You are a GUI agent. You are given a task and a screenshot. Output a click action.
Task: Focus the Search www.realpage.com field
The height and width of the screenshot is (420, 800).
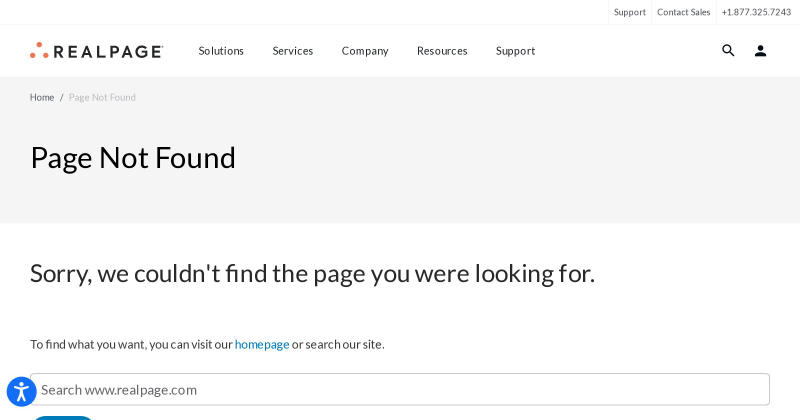[x=399, y=389]
